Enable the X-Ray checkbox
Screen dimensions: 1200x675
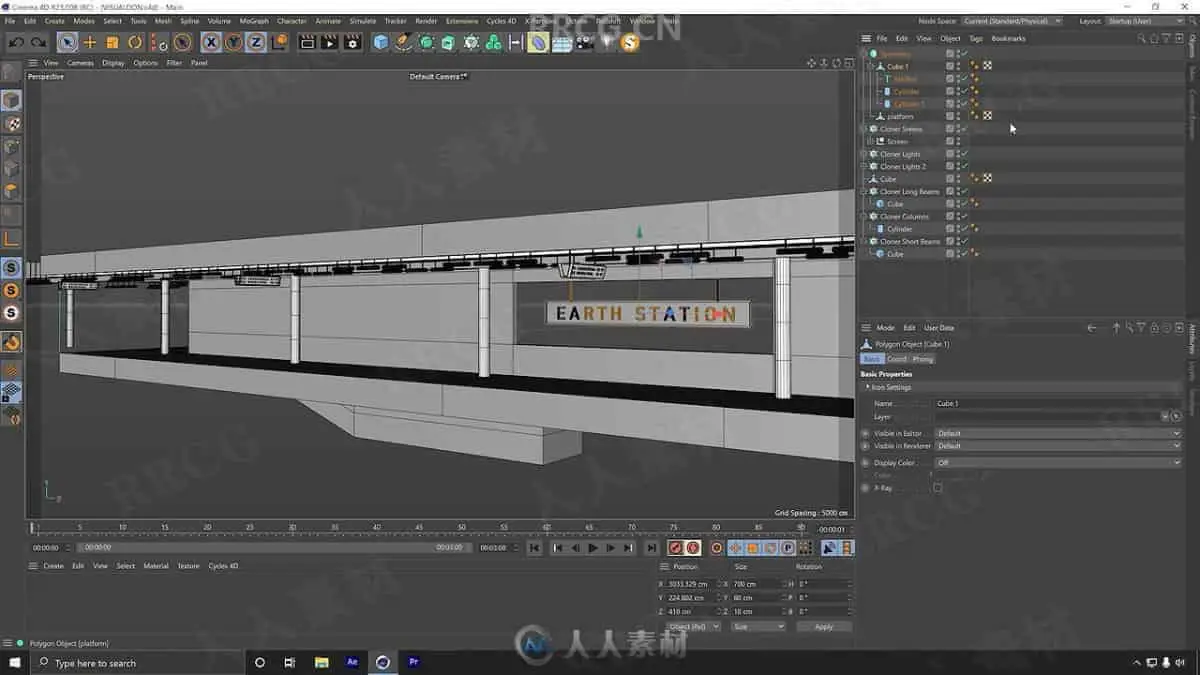pyautogui.click(x=938, y=488)
